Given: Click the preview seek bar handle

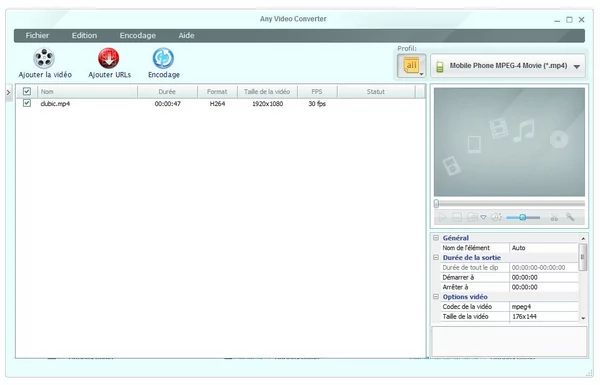Looking at the screenshot, I should click(436, 203).
